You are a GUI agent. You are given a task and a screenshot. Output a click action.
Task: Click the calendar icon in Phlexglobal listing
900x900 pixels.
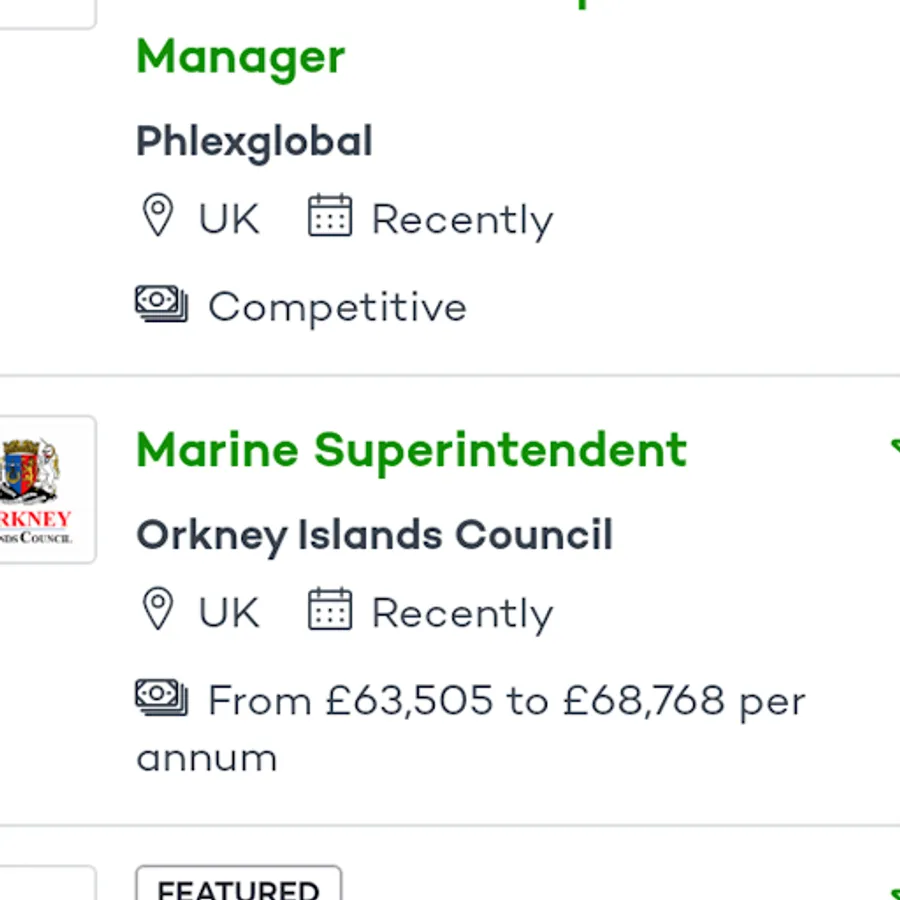[x=329, y=216]
